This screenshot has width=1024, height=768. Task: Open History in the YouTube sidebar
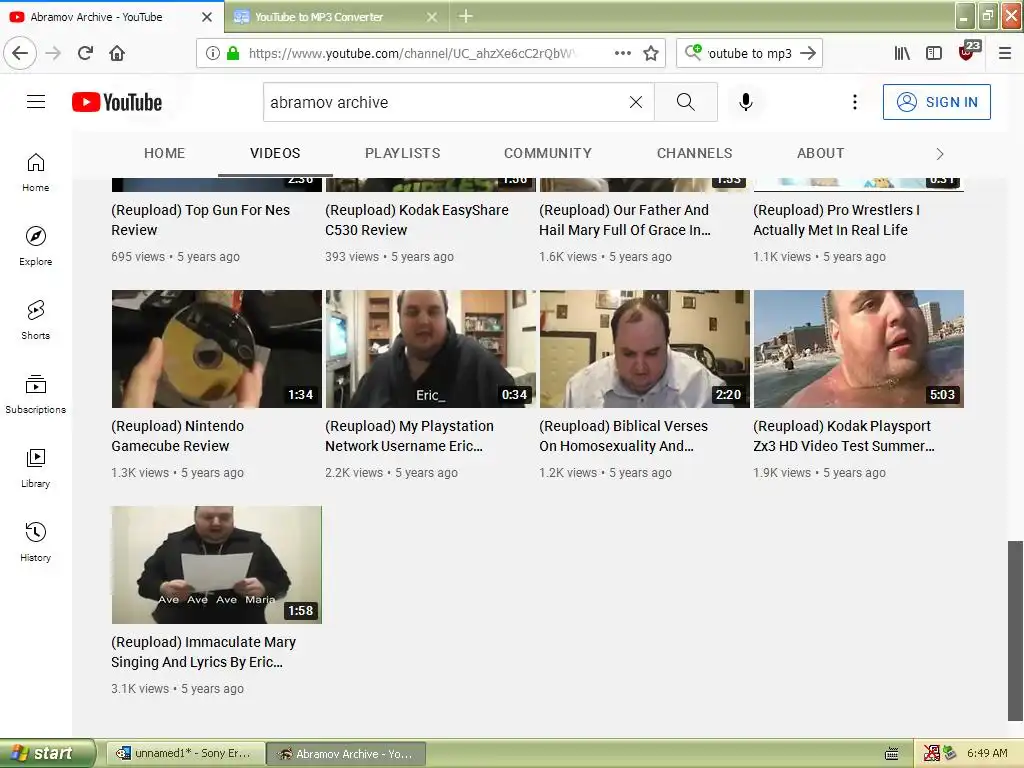(36, 542)
